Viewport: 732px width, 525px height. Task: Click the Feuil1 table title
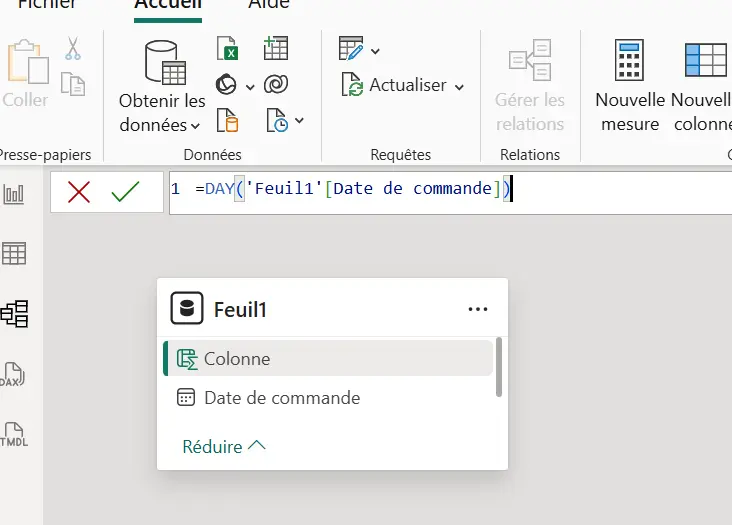coord(240,310)
